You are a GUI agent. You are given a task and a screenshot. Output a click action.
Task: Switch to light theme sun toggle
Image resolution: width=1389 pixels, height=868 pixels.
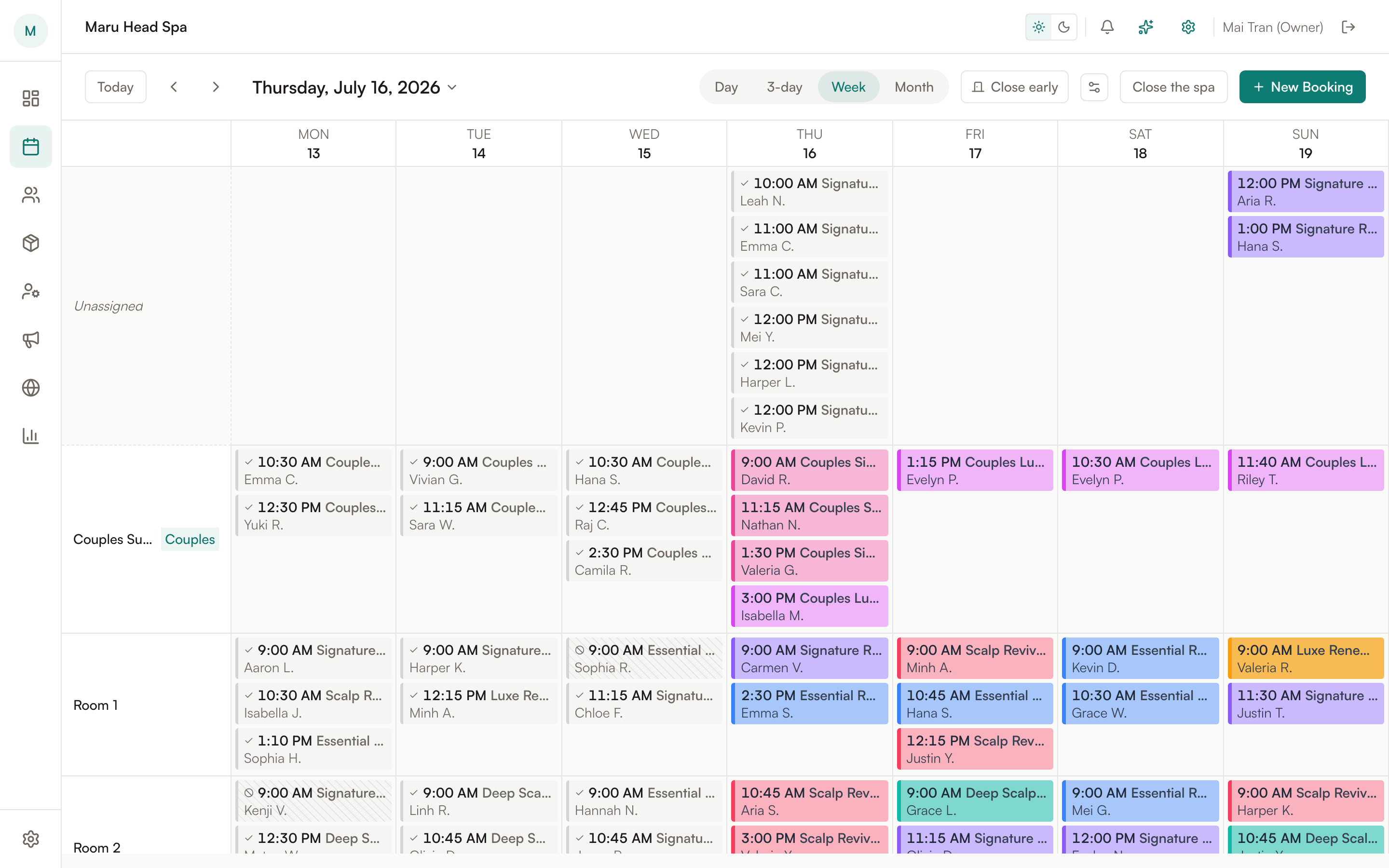click(x=1038, y=27)
